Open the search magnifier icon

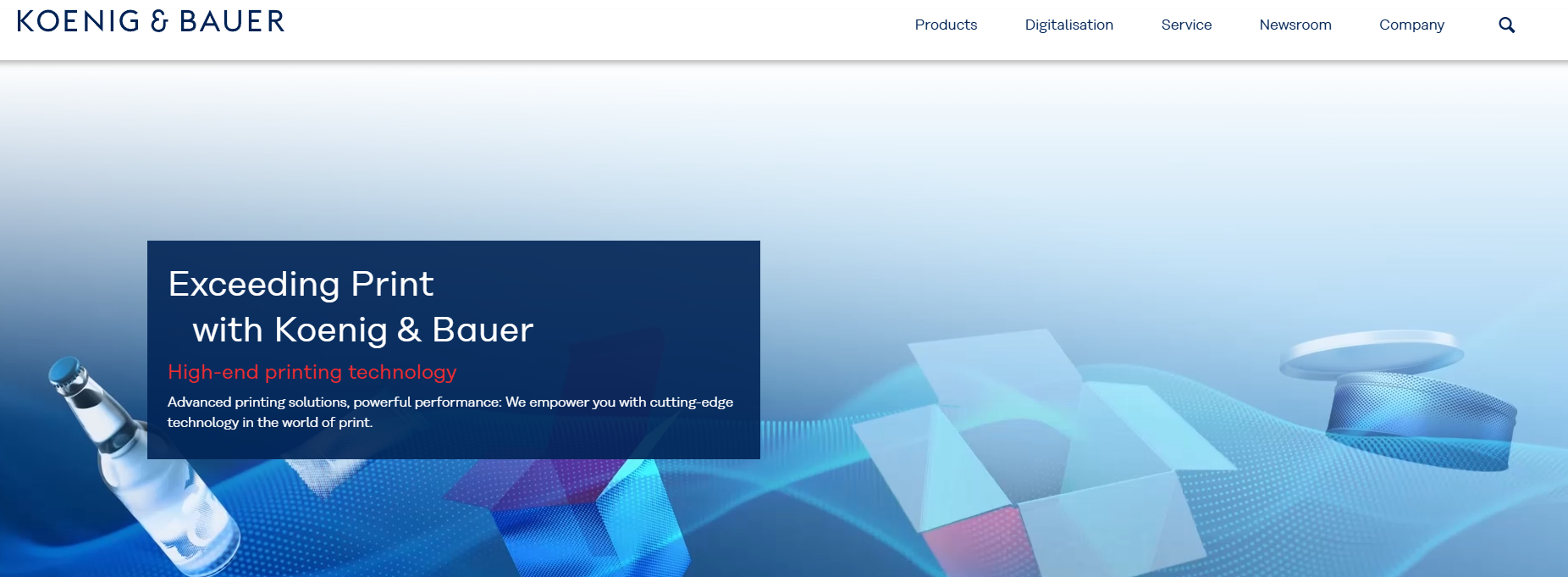coord(1506,25)
